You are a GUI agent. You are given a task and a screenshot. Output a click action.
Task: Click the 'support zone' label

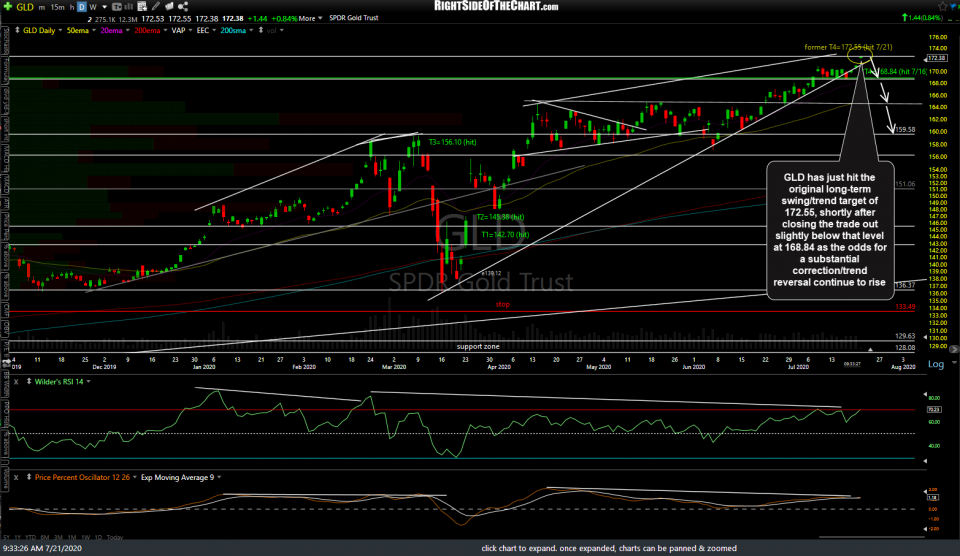[478, 347]
